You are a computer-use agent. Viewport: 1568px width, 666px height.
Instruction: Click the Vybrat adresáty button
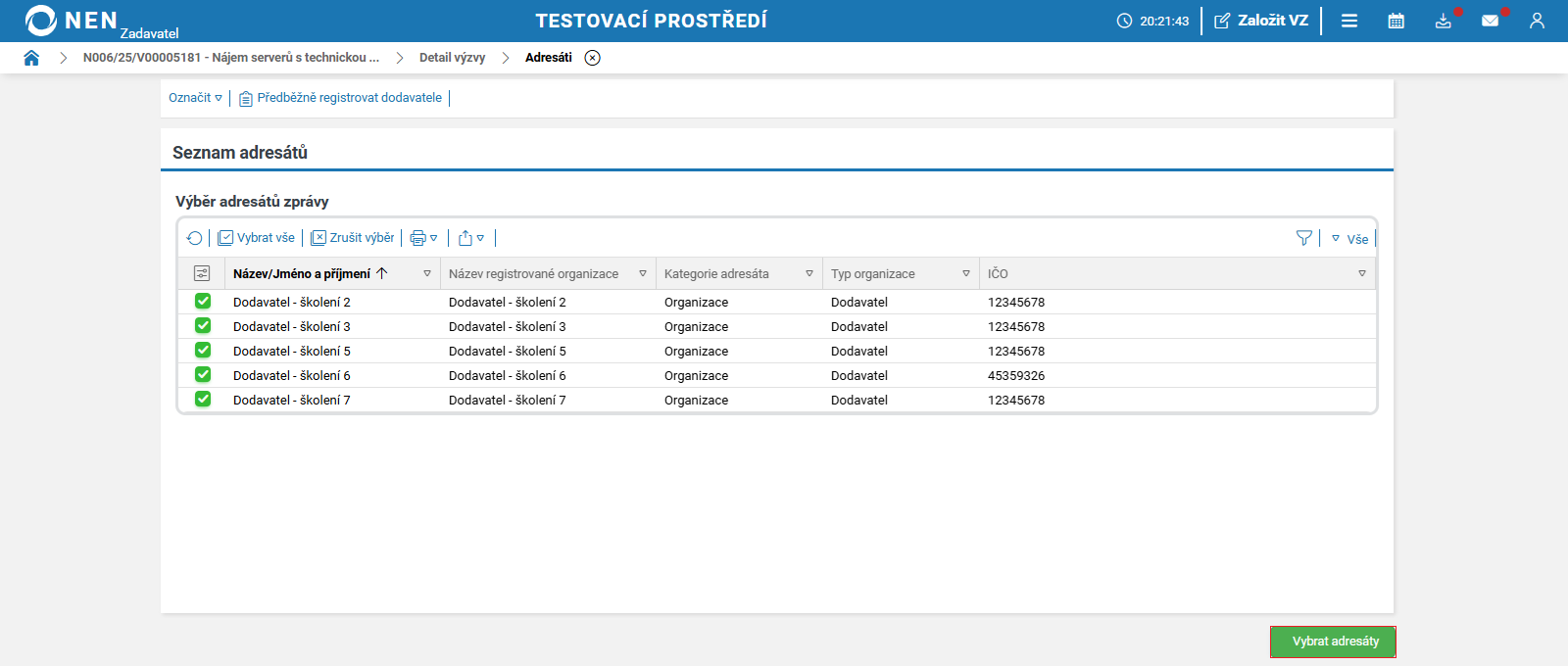tap(1334, 642)
